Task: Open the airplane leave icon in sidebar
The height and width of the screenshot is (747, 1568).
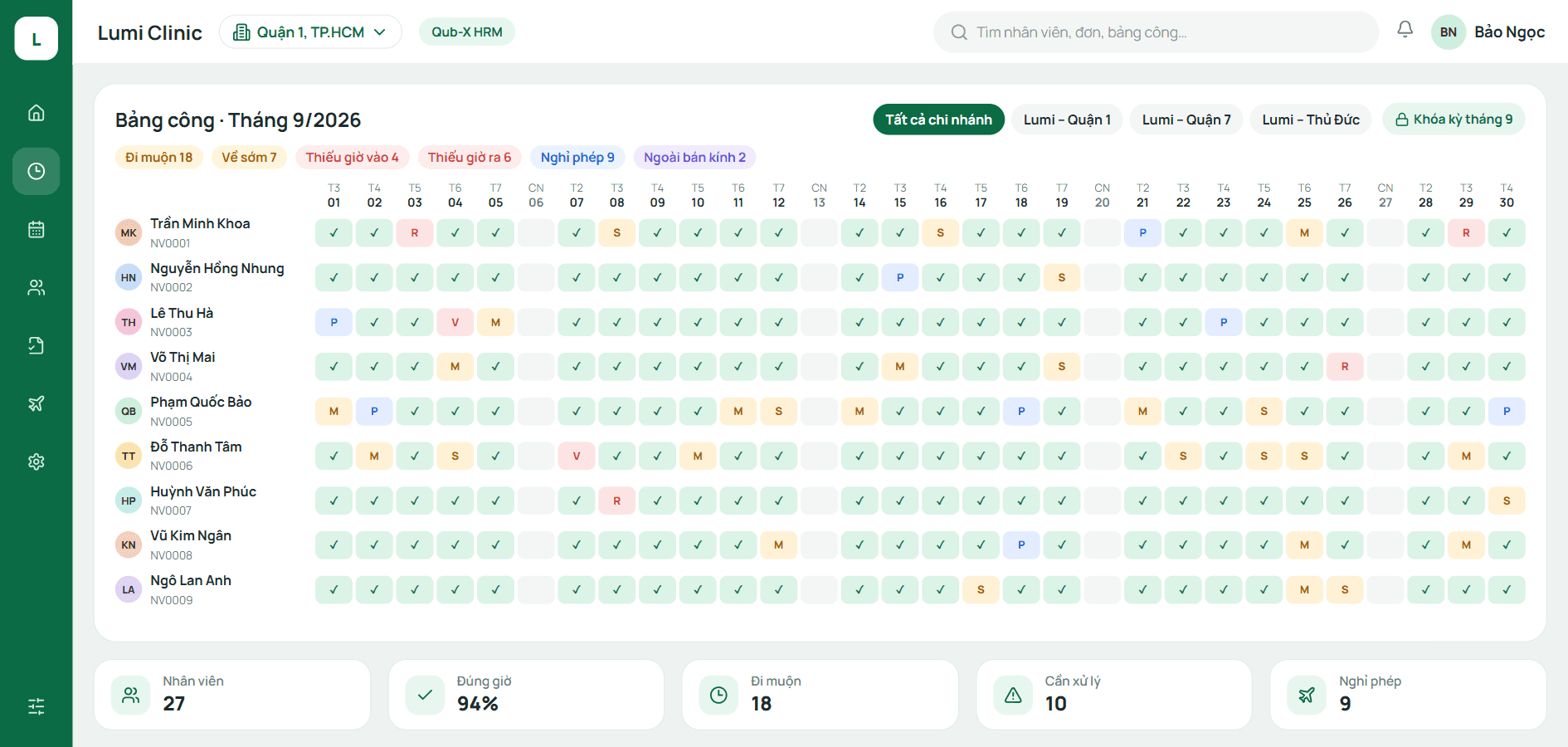Action: 36,403
